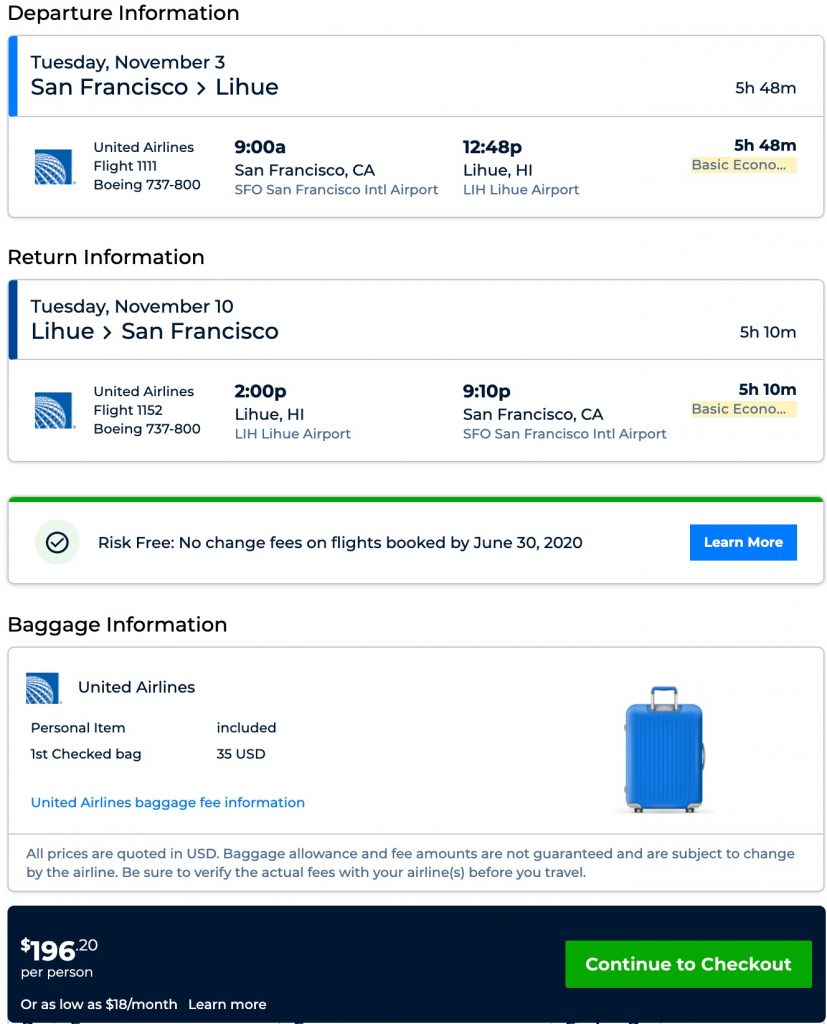Viewport: 827px width, 1024px height.
Task: Click SFO San Francisco Intl Airport departure text
Action: (336, 190)
